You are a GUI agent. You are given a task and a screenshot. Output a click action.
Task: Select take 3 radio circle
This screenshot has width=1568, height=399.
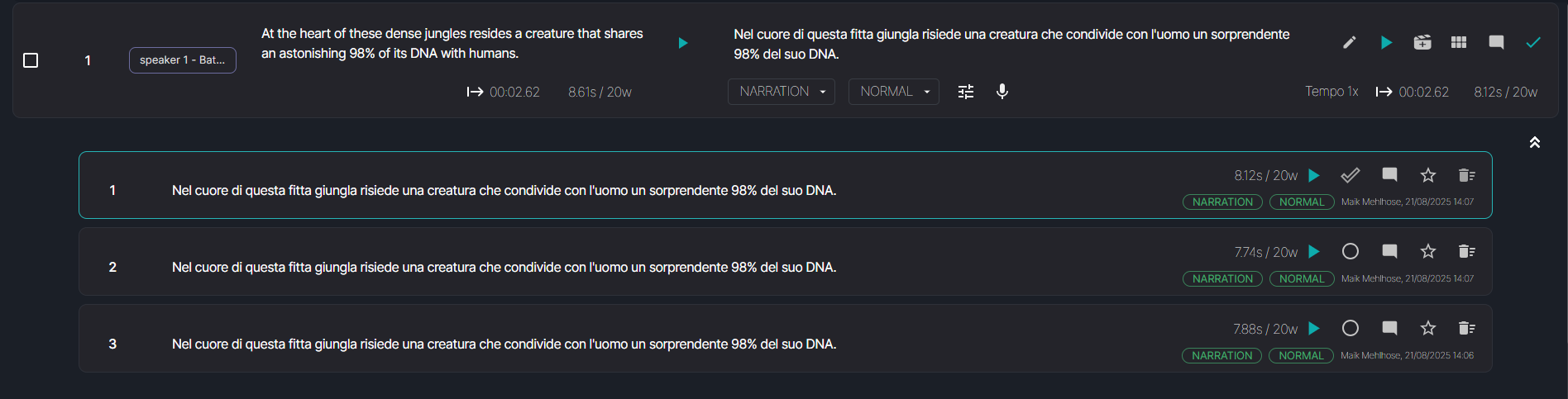[1350, 329]
